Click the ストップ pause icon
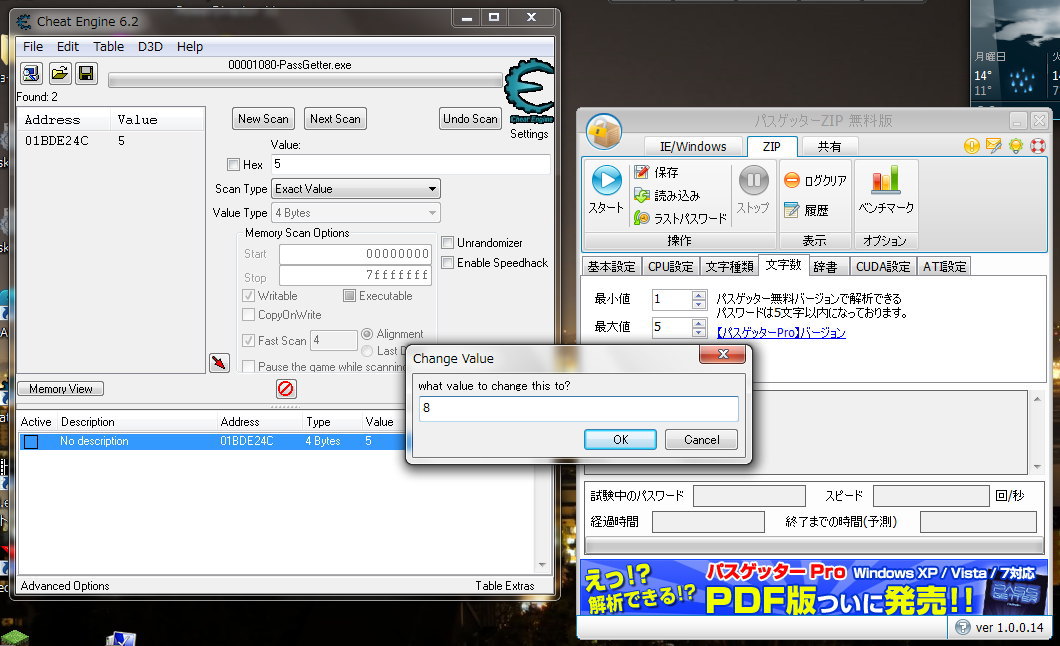 click(753, 180)
